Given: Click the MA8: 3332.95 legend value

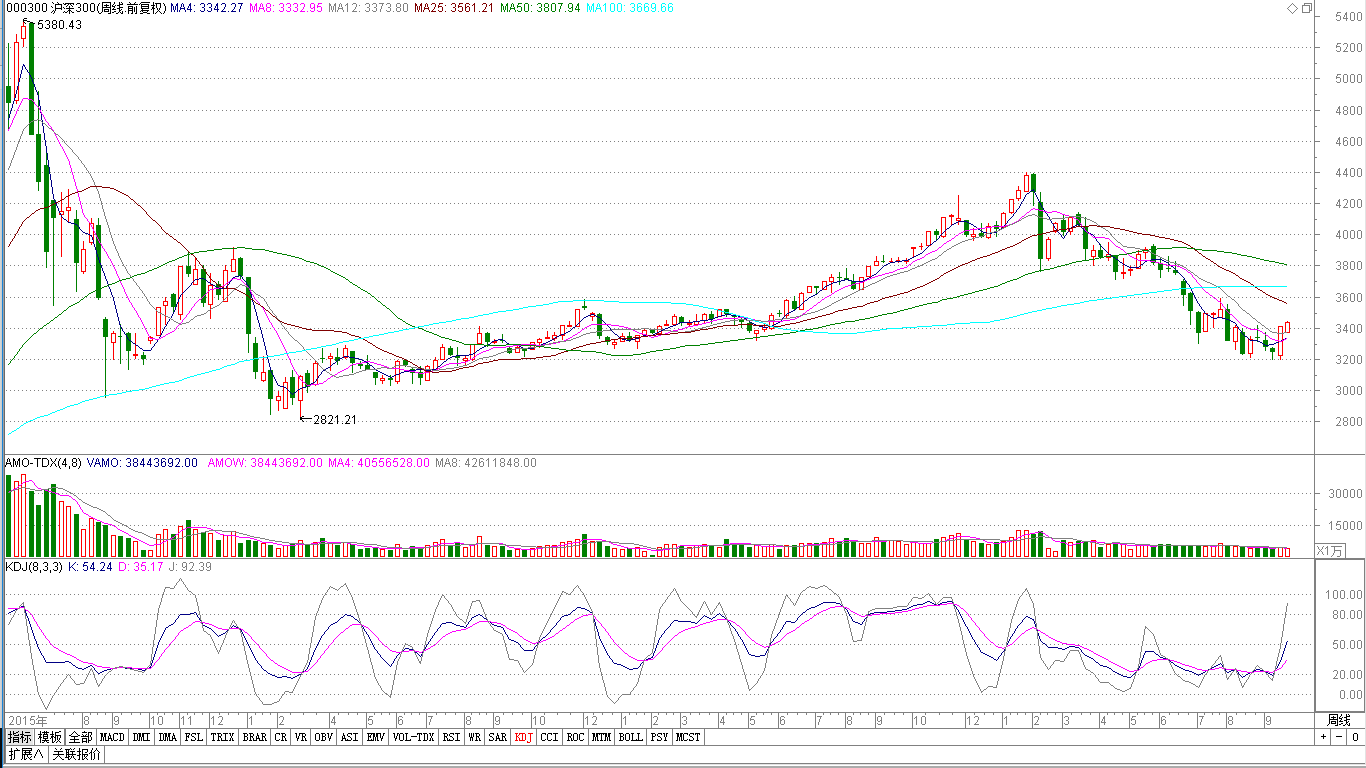Looking at the screenshot, I should point(286,8).
